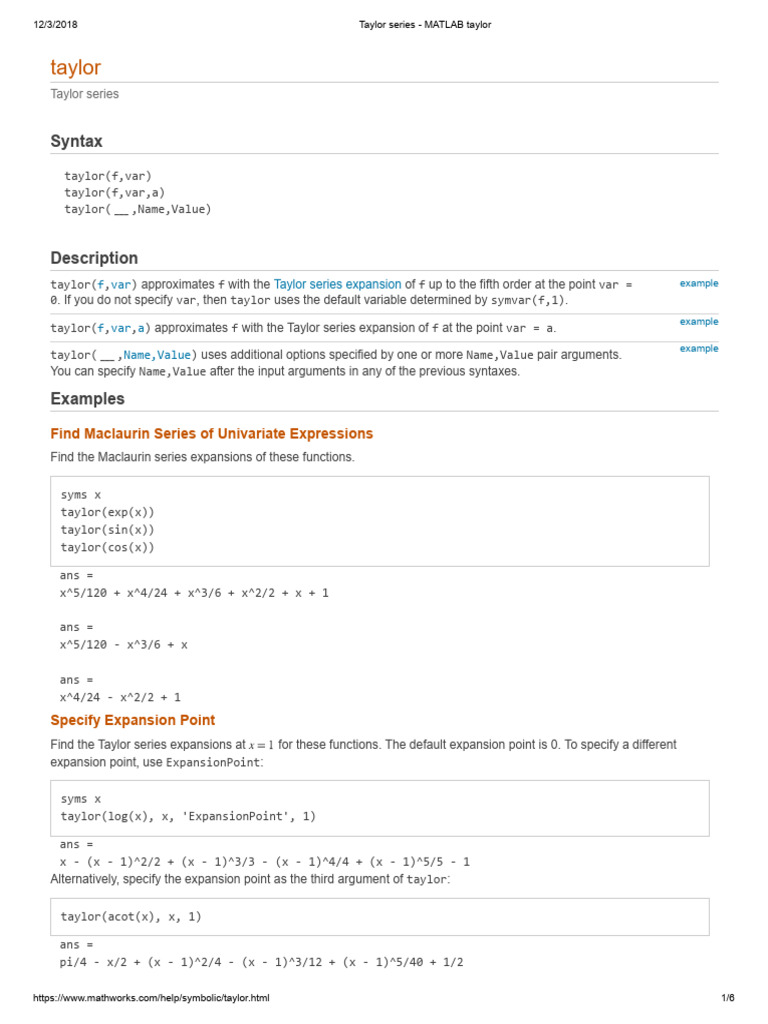The width and height of the screenshot is (768, 1024).
Task: Open the Taylor series expansion link
Action: [x=337, y=284]
